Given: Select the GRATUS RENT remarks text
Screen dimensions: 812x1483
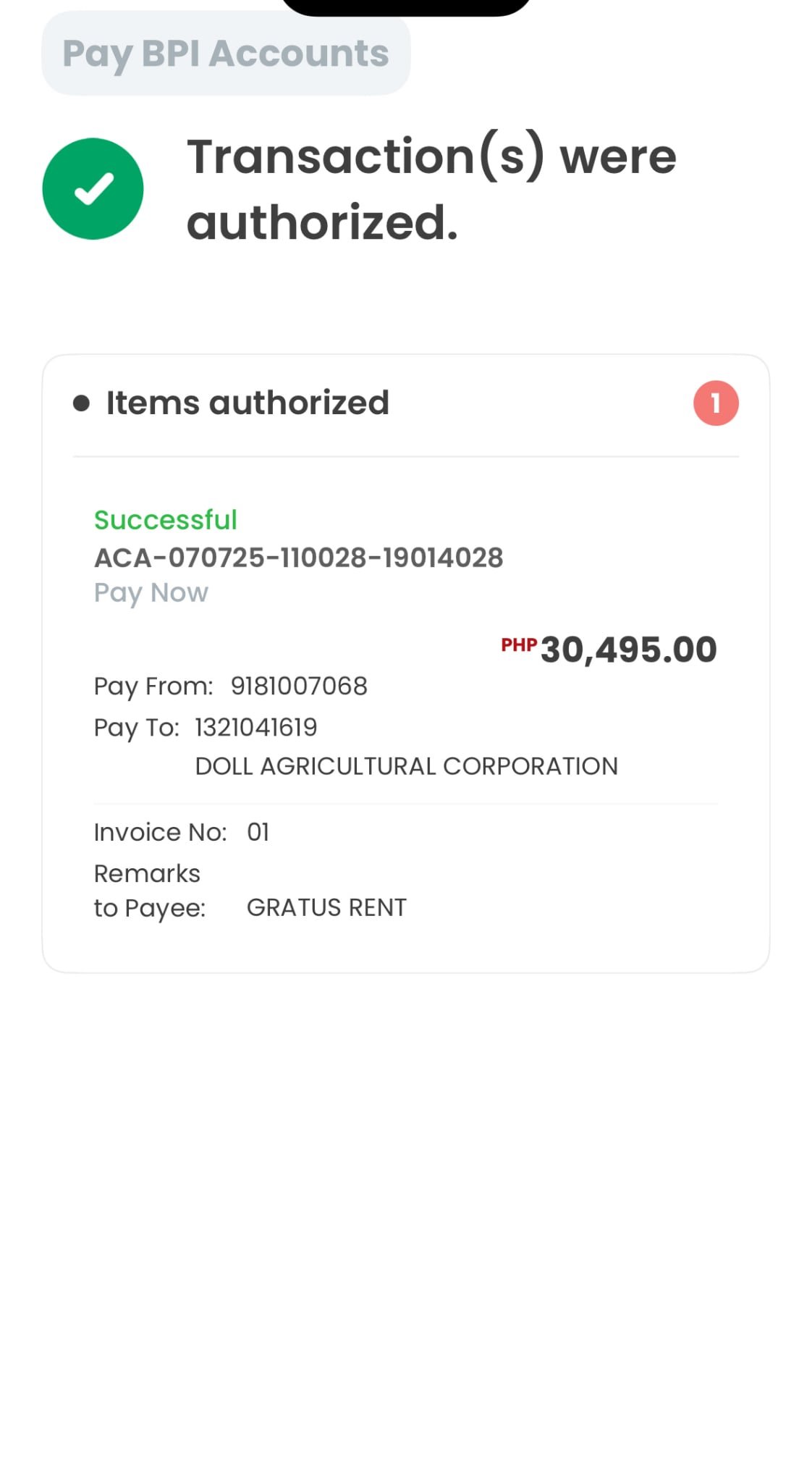Looking at the screenshot, I should tap(326, 907).
